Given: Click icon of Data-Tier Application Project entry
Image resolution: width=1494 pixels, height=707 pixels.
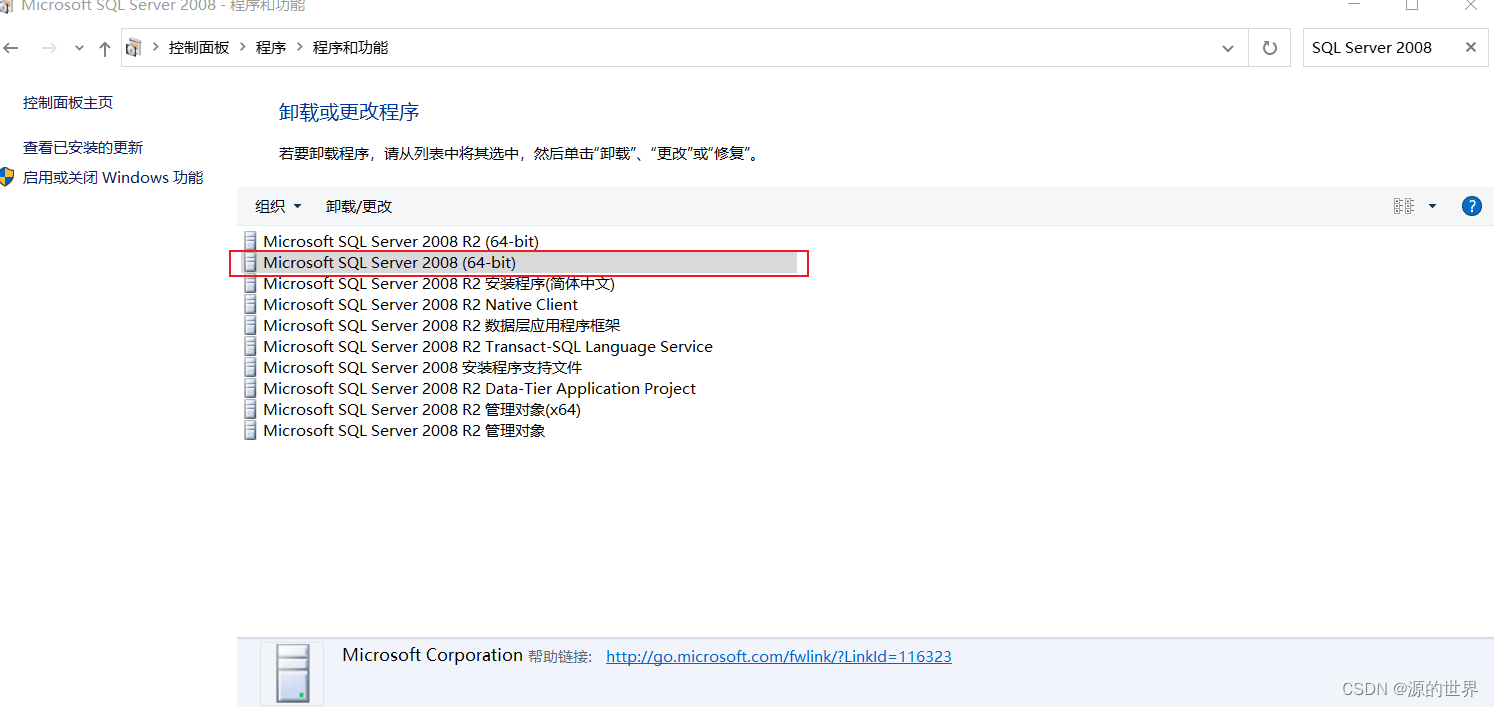Looking at the screenshot, I should coord(250,389).
